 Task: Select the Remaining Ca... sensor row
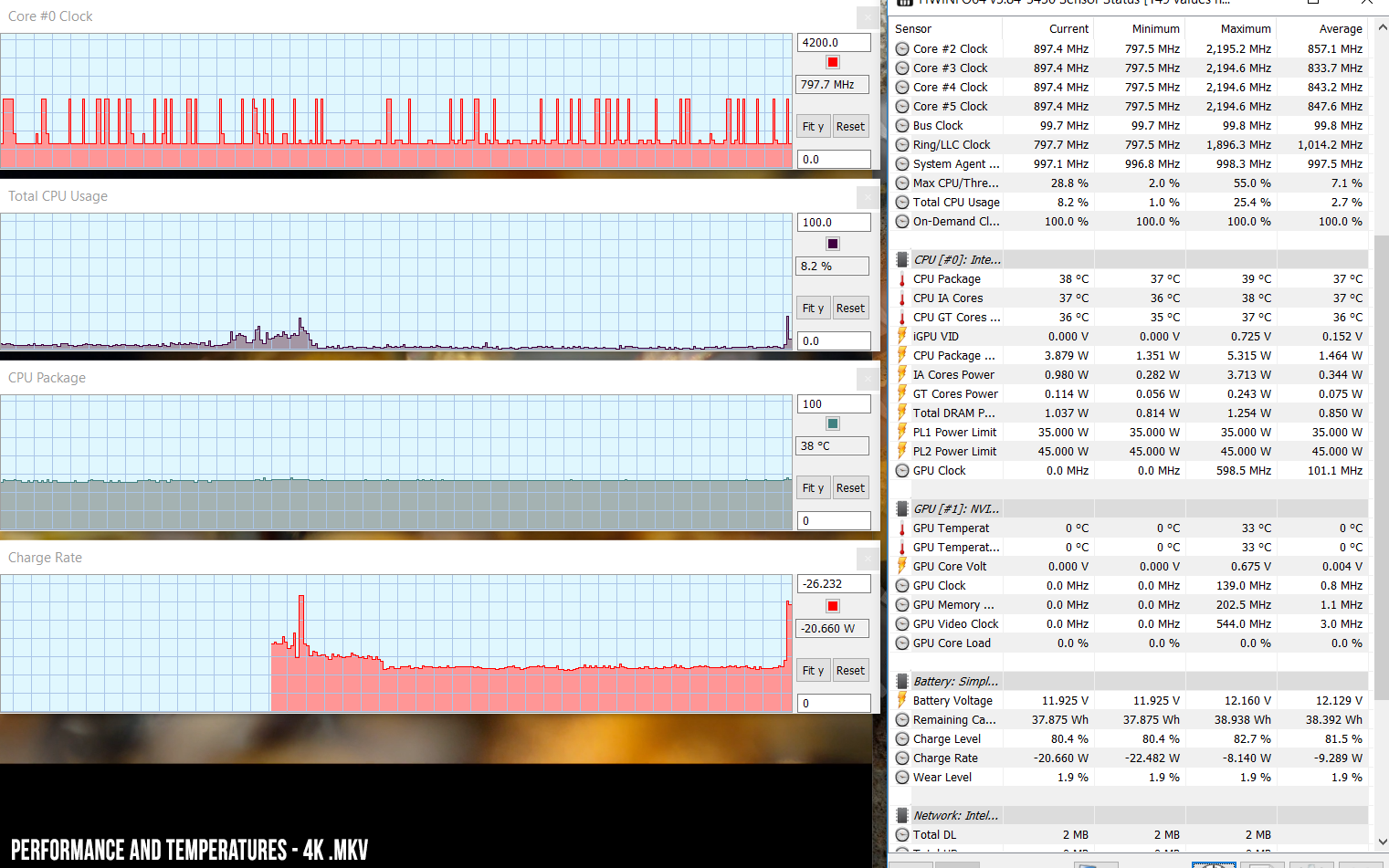1131,720
